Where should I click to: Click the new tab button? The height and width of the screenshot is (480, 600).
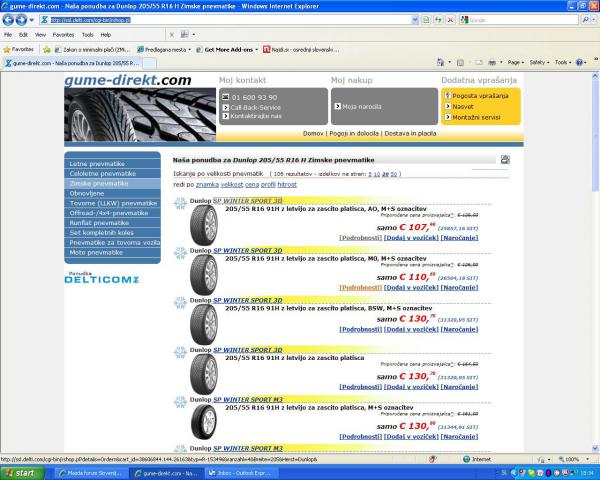click(x=149, y=63)
